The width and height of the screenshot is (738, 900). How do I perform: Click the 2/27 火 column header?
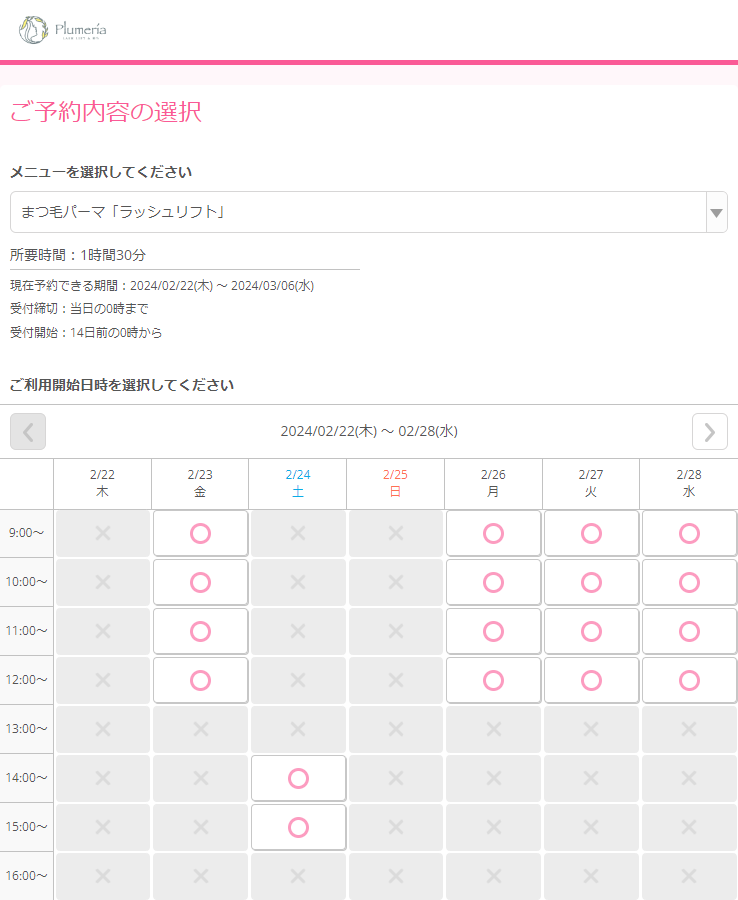591,483
